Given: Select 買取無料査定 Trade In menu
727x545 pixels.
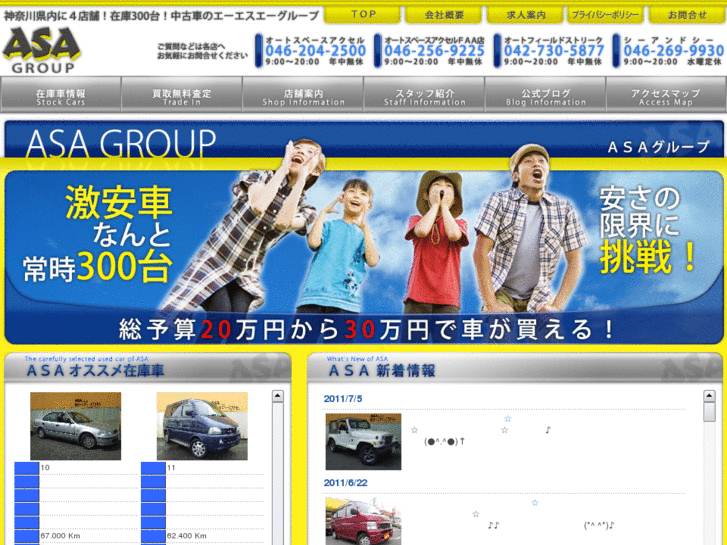Looking at the screenshot, I should coord(182,95).
